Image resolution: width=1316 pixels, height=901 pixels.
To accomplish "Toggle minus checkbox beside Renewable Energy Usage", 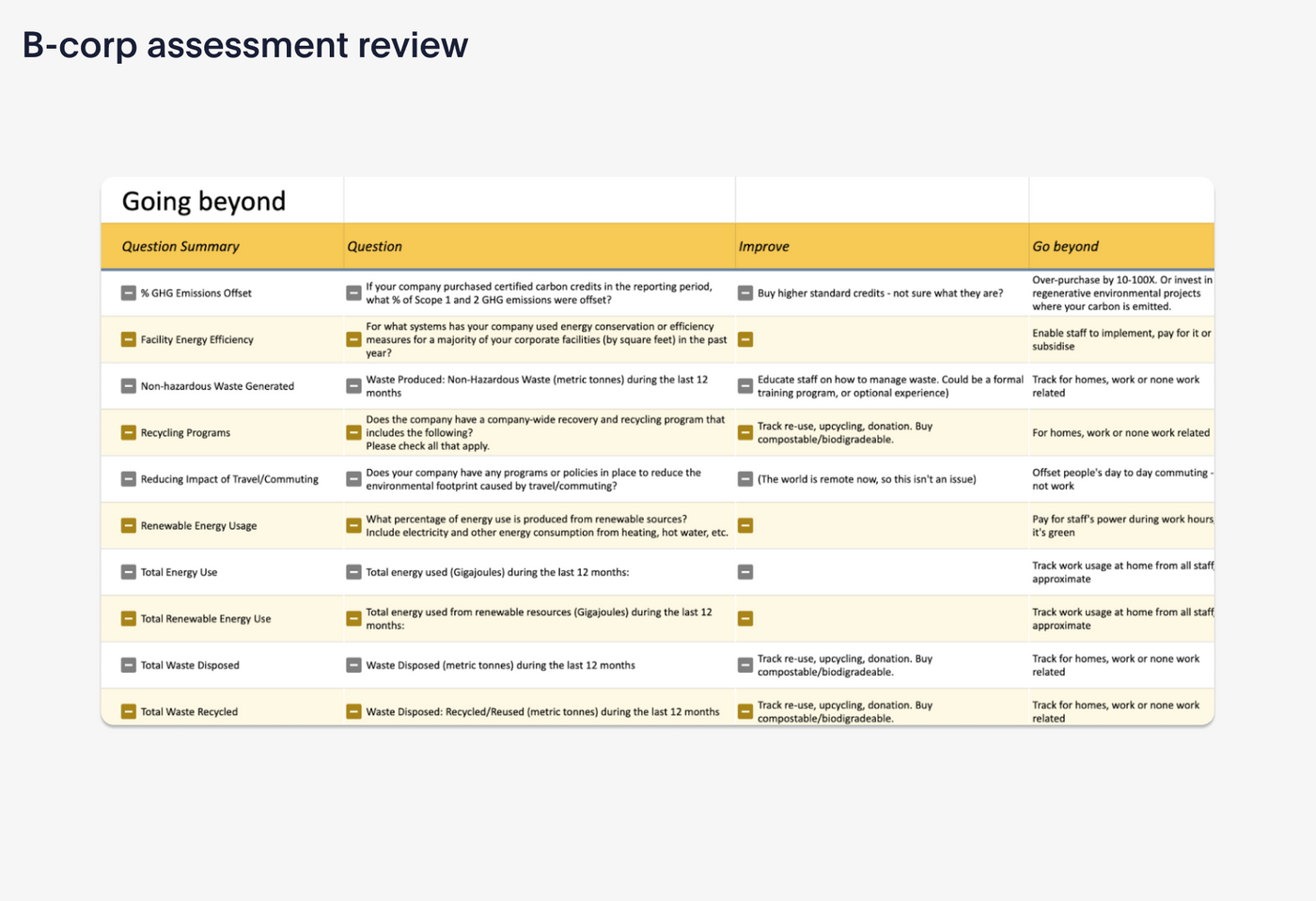I will point(129,525).
